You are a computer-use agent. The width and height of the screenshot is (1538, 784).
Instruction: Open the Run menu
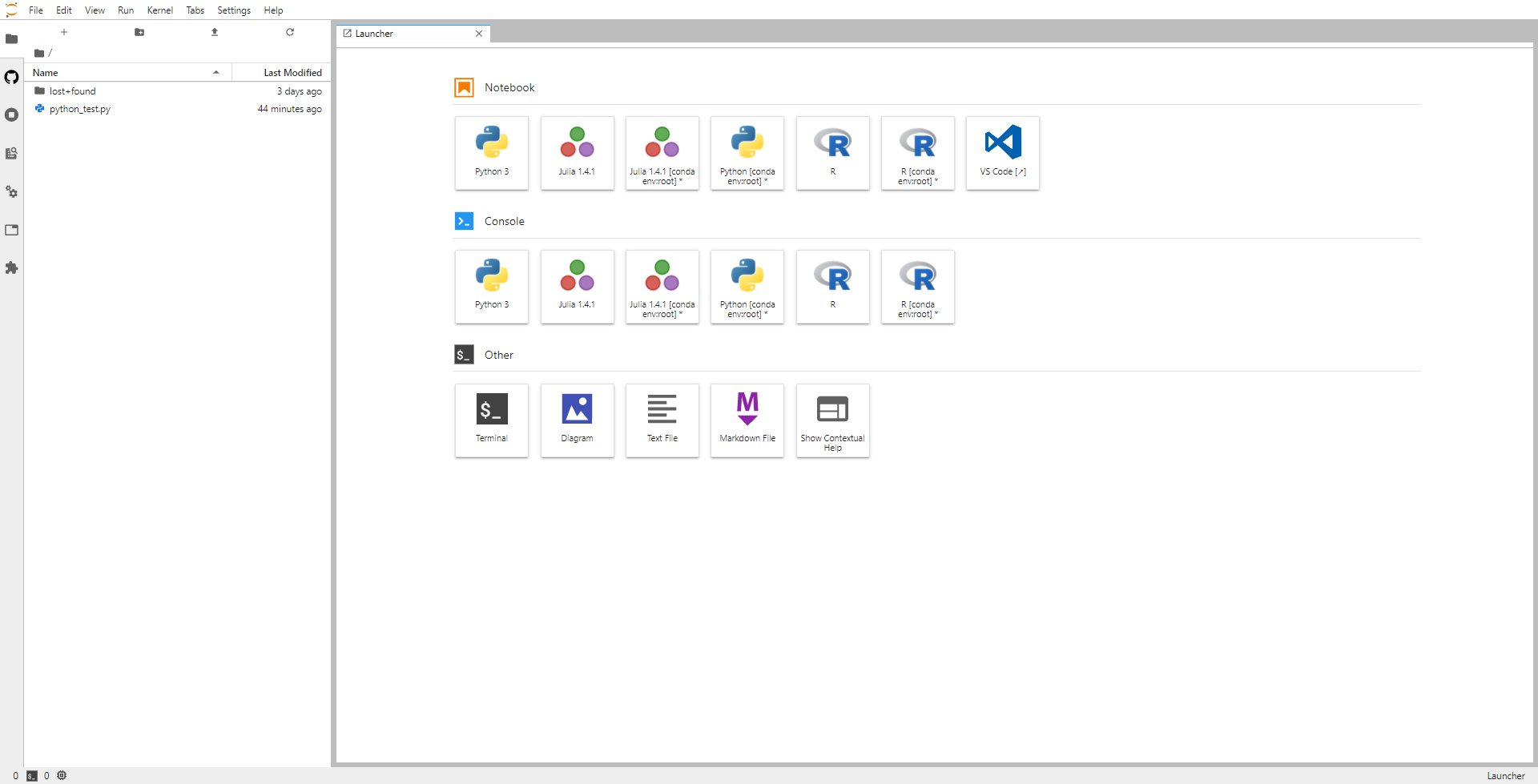point(126,10)
